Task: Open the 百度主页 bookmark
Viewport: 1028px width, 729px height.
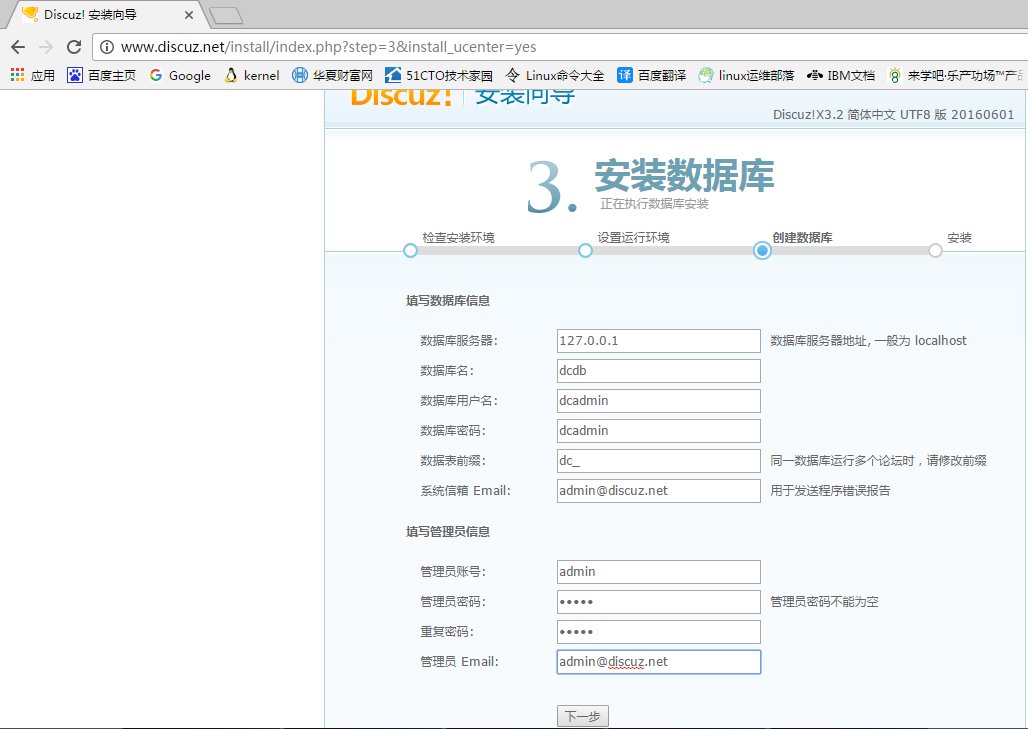Action: 102,75
